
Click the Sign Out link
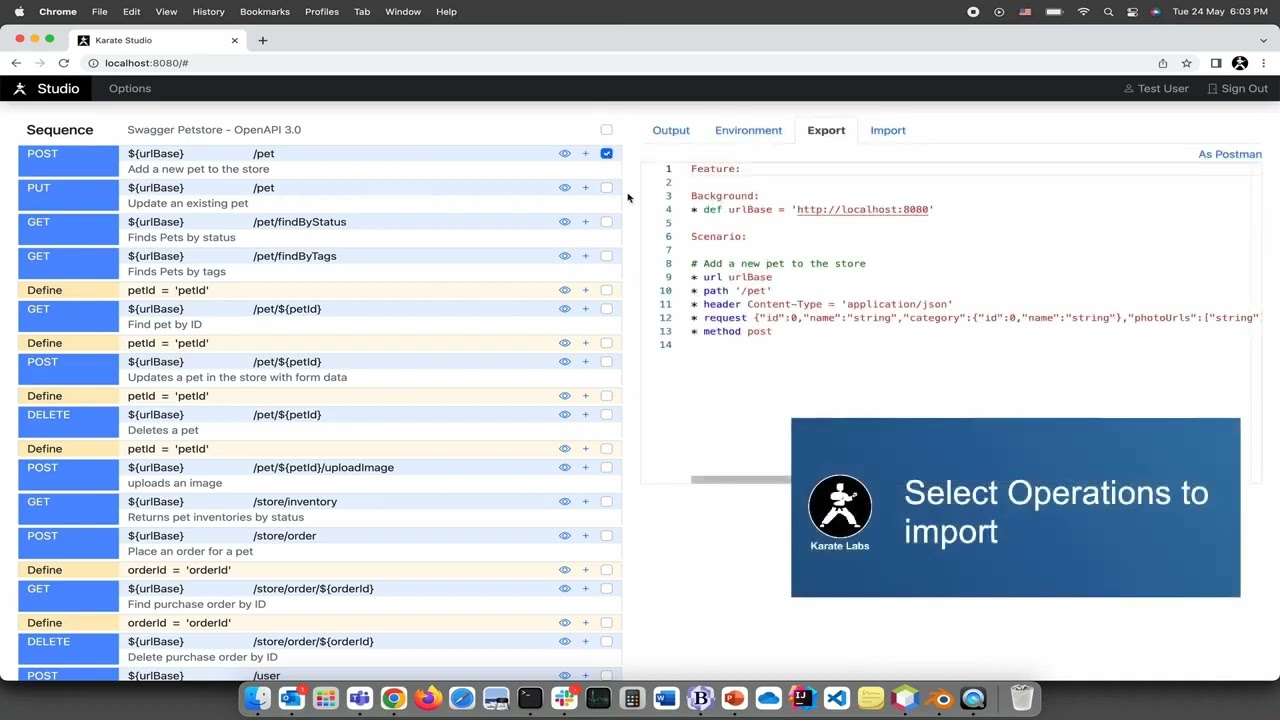(1238, 88)
